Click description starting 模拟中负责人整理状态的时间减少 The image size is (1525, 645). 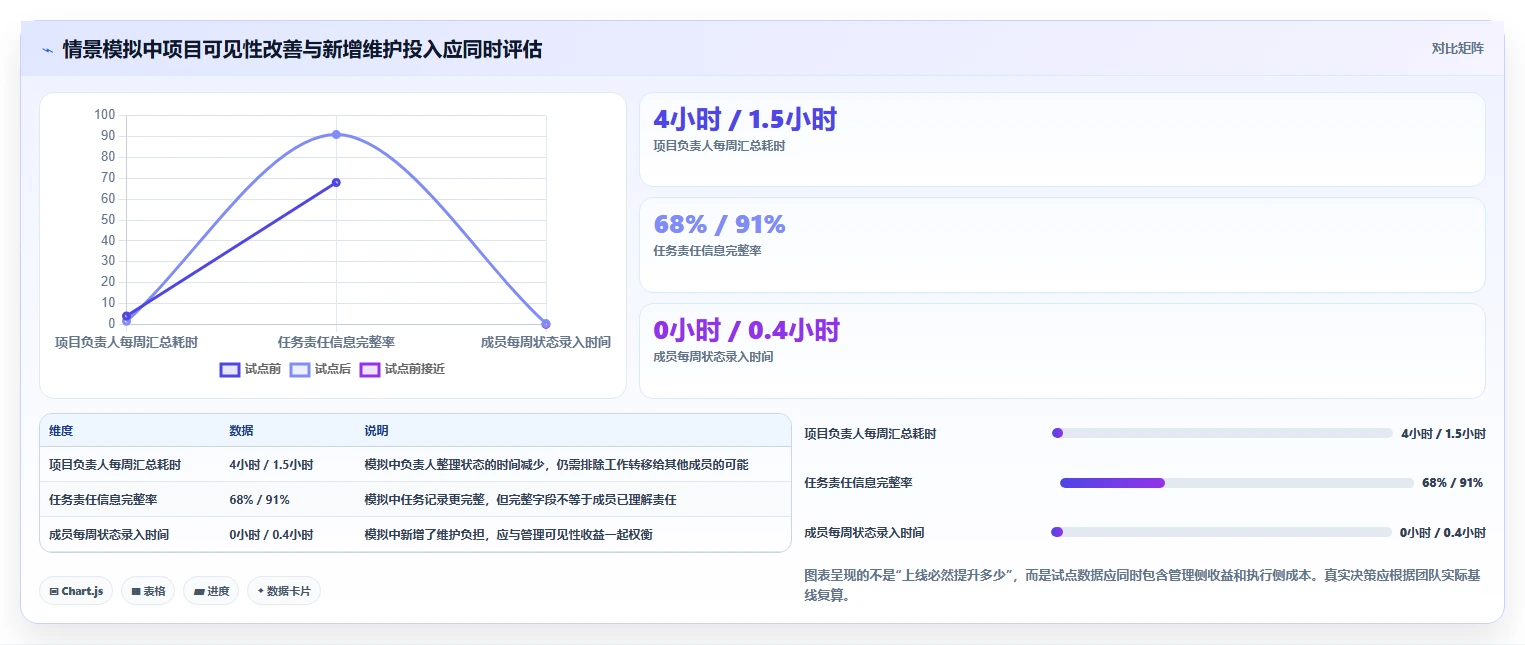[556, 465]
